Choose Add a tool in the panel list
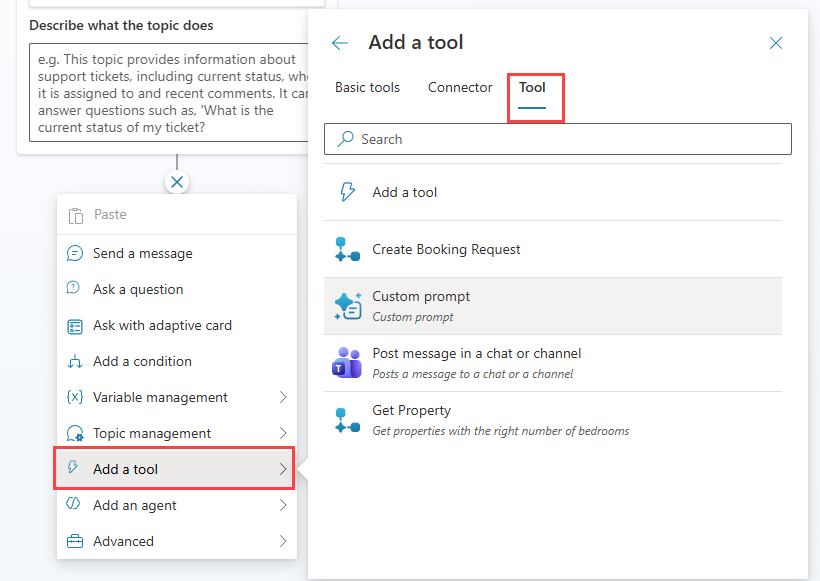820x581 pixels. pyautogui.click(x=553, y=192)
